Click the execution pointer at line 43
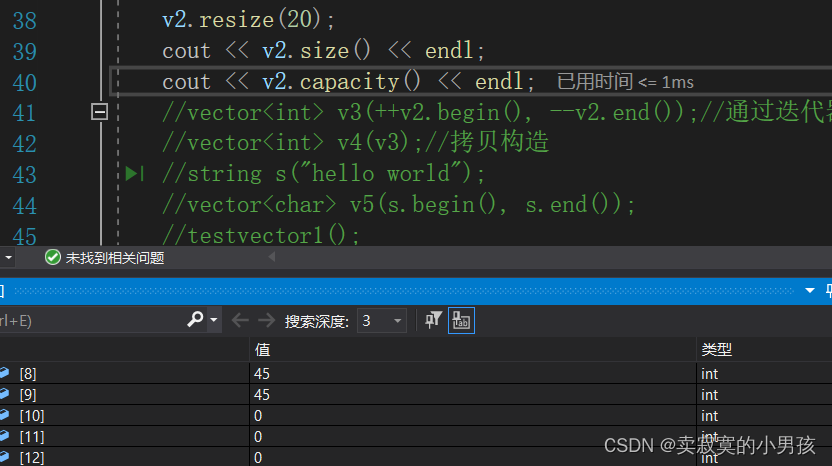 click(134, 174)
